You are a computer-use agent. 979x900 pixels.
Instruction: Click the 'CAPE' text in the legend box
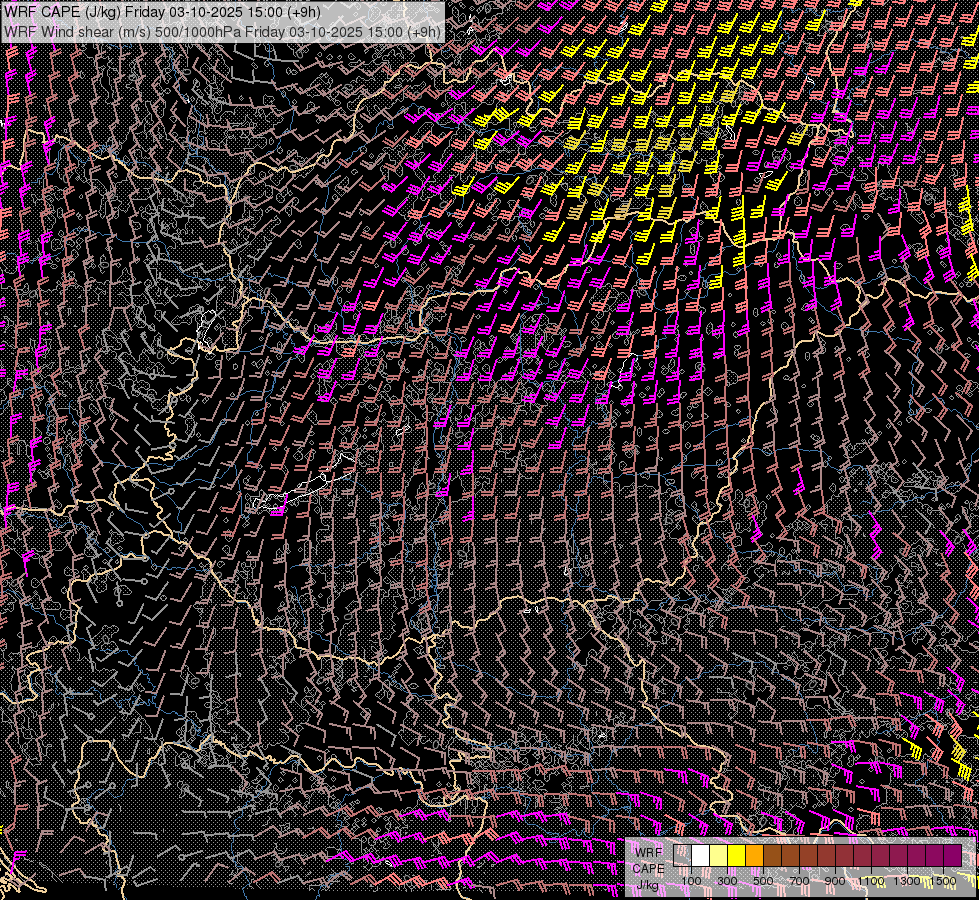pos(648,869)
